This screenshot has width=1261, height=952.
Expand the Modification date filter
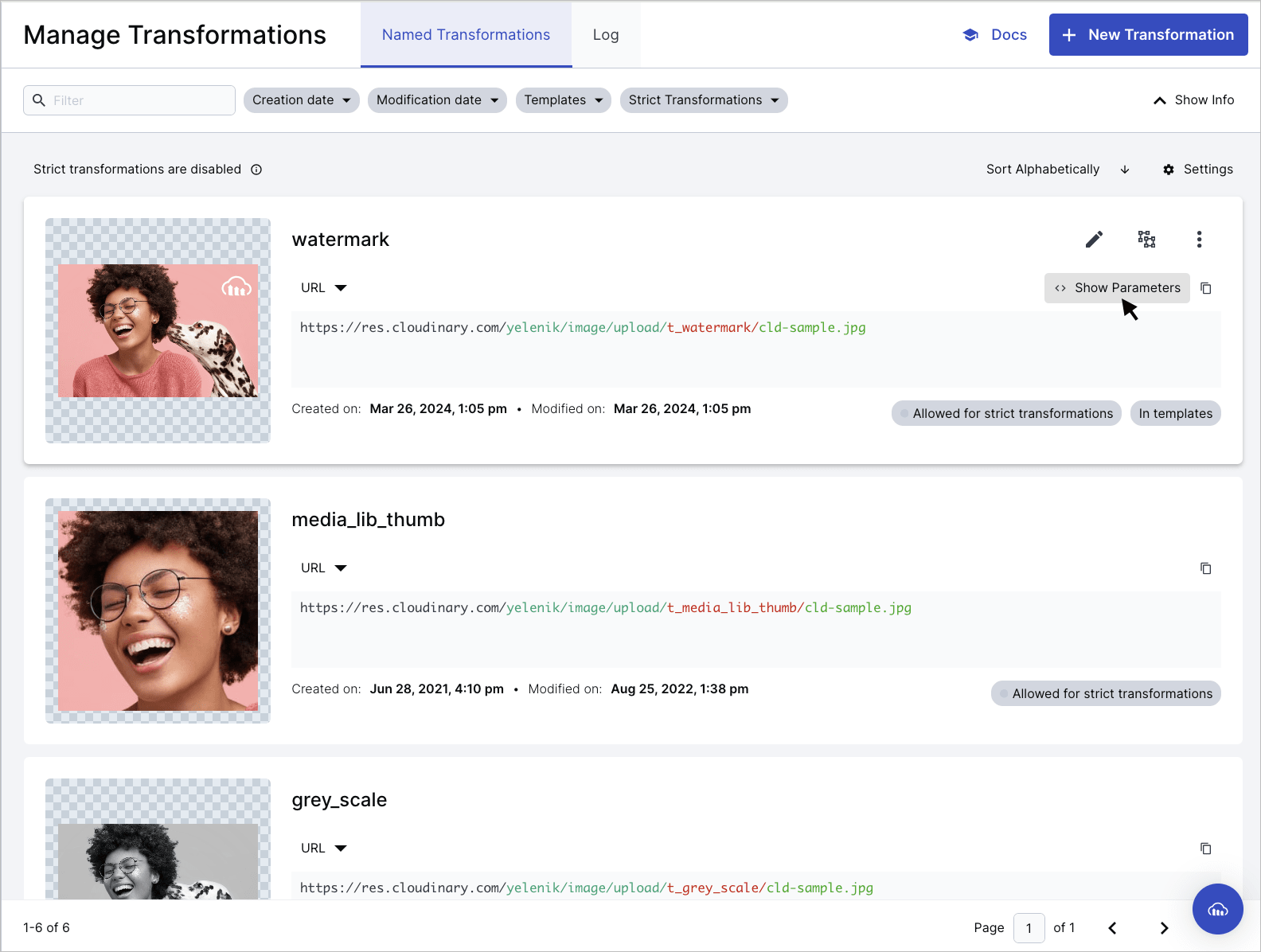click(x=437, y=100)
